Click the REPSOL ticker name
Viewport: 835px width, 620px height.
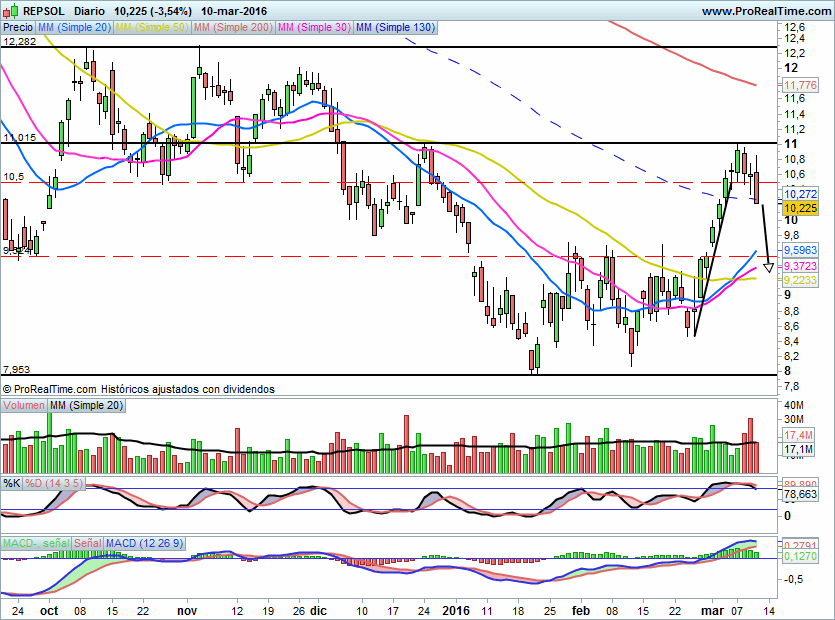(x=44, y=11)
